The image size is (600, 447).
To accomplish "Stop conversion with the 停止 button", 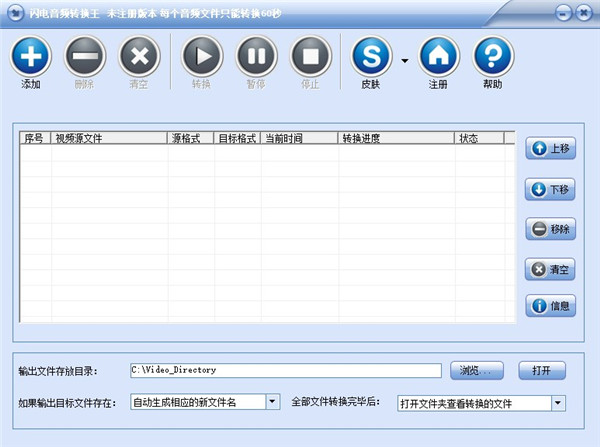I will point(310,56).
